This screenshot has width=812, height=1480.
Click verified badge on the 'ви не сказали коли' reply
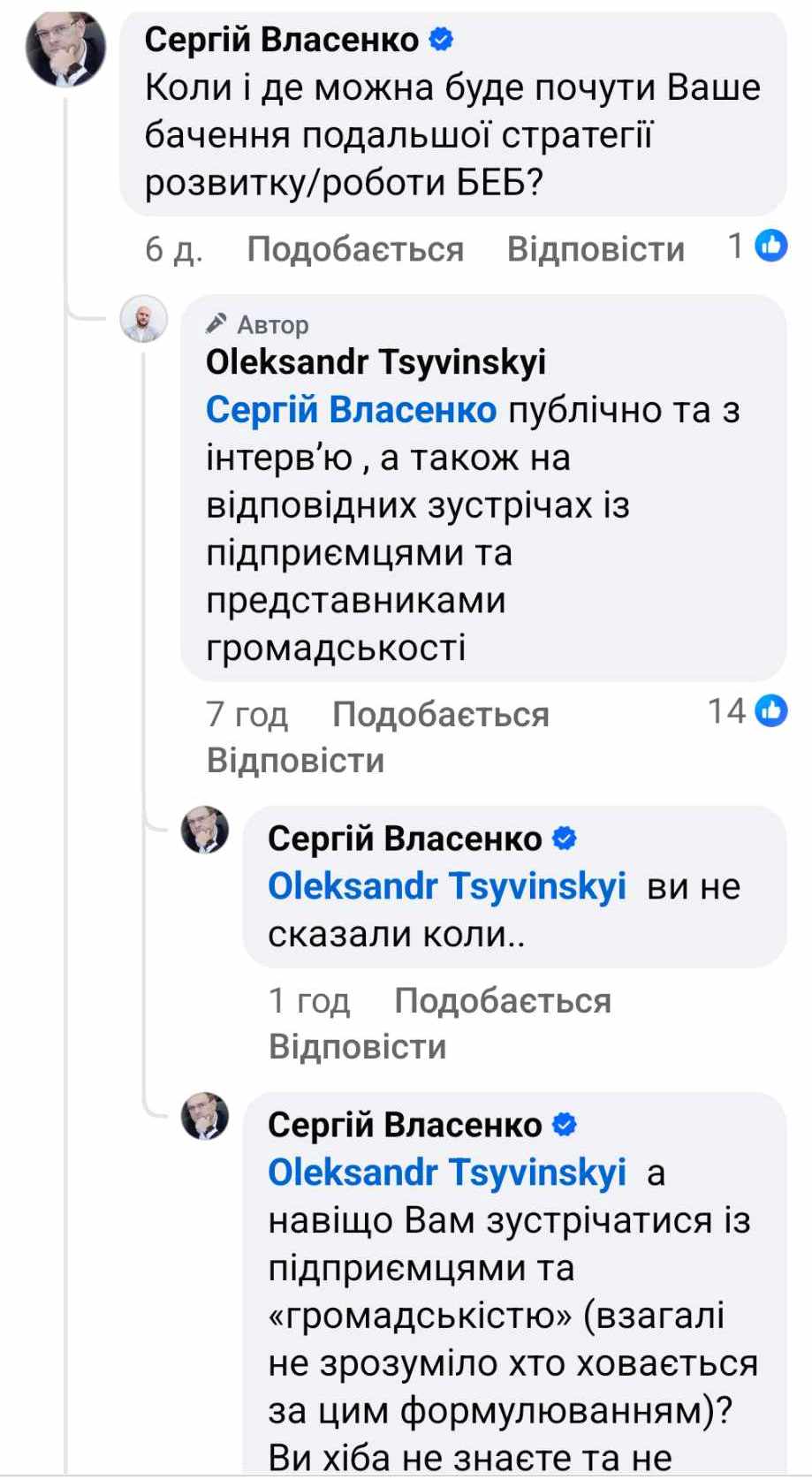(x=564, y=838)
